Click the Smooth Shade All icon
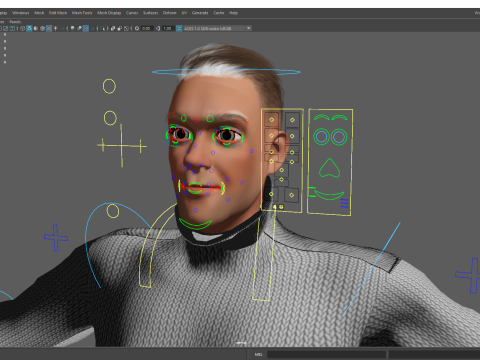 (29, 28)
